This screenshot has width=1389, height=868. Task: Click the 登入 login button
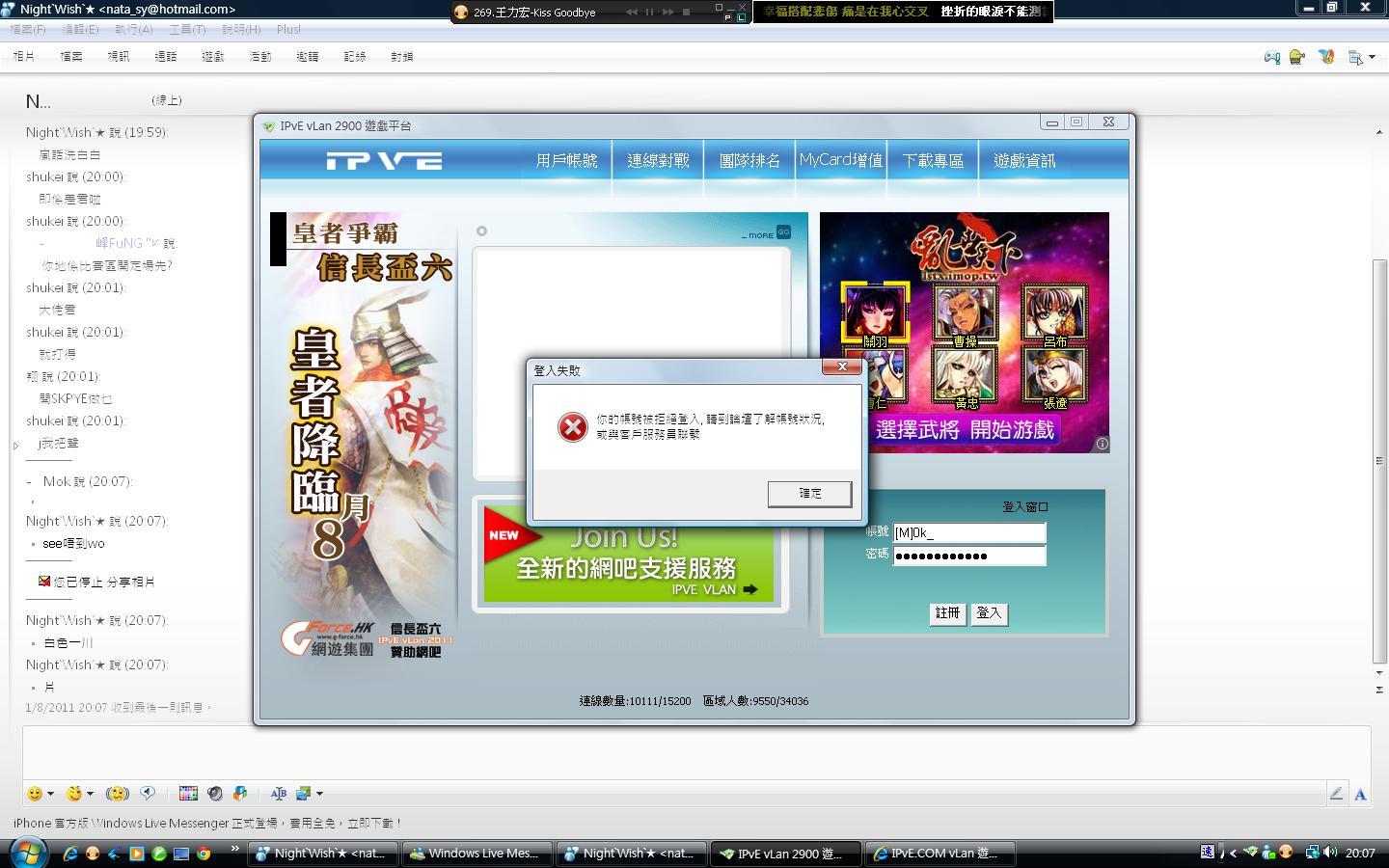[989, 613]
